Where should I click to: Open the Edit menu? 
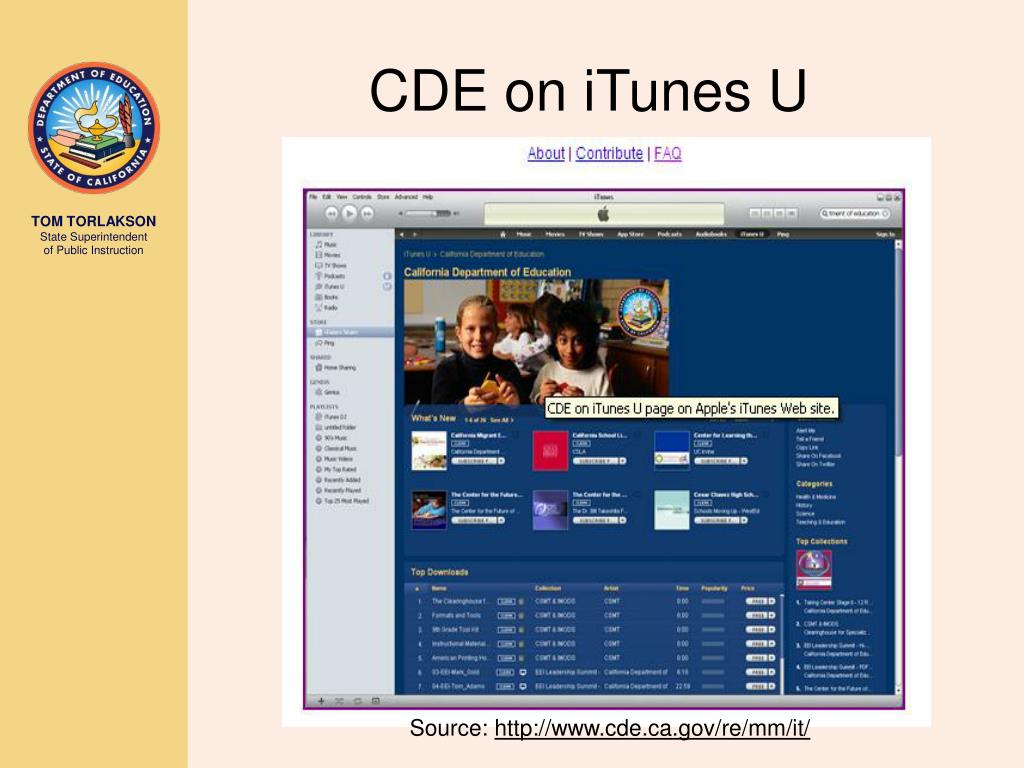[x=327, y=197]
